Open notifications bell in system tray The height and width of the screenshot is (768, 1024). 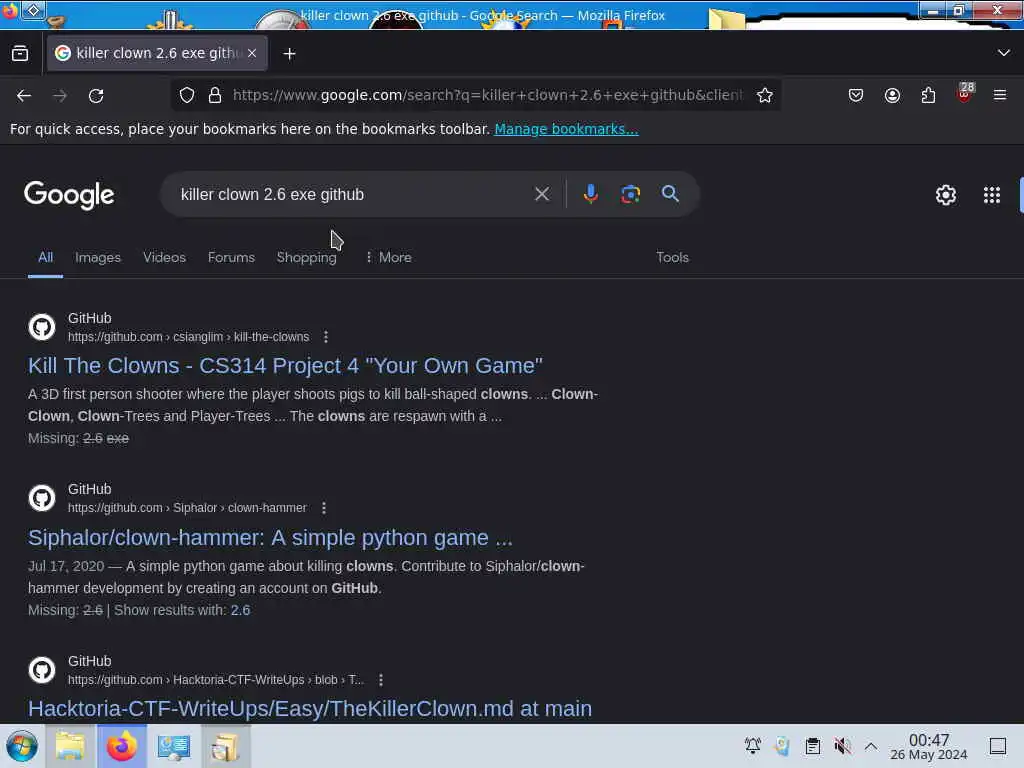752,745
